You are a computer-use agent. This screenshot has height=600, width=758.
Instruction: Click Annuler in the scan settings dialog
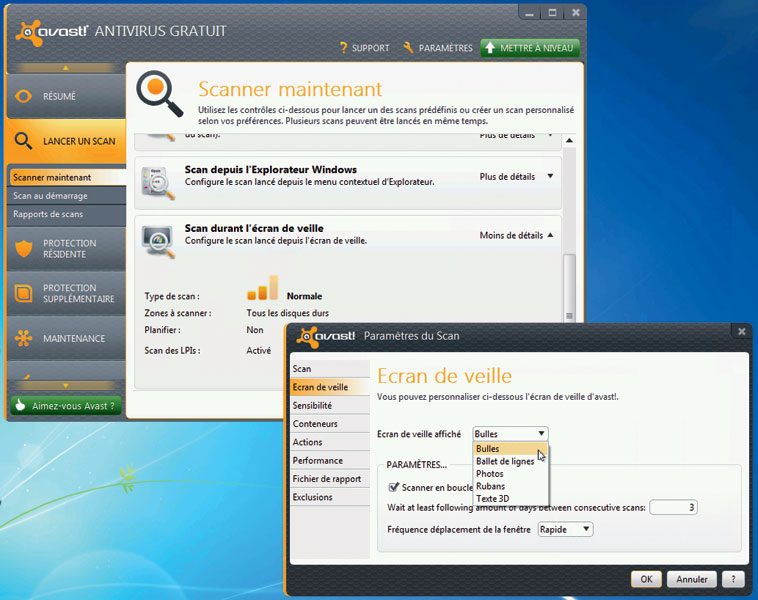(x=691, y=579)
